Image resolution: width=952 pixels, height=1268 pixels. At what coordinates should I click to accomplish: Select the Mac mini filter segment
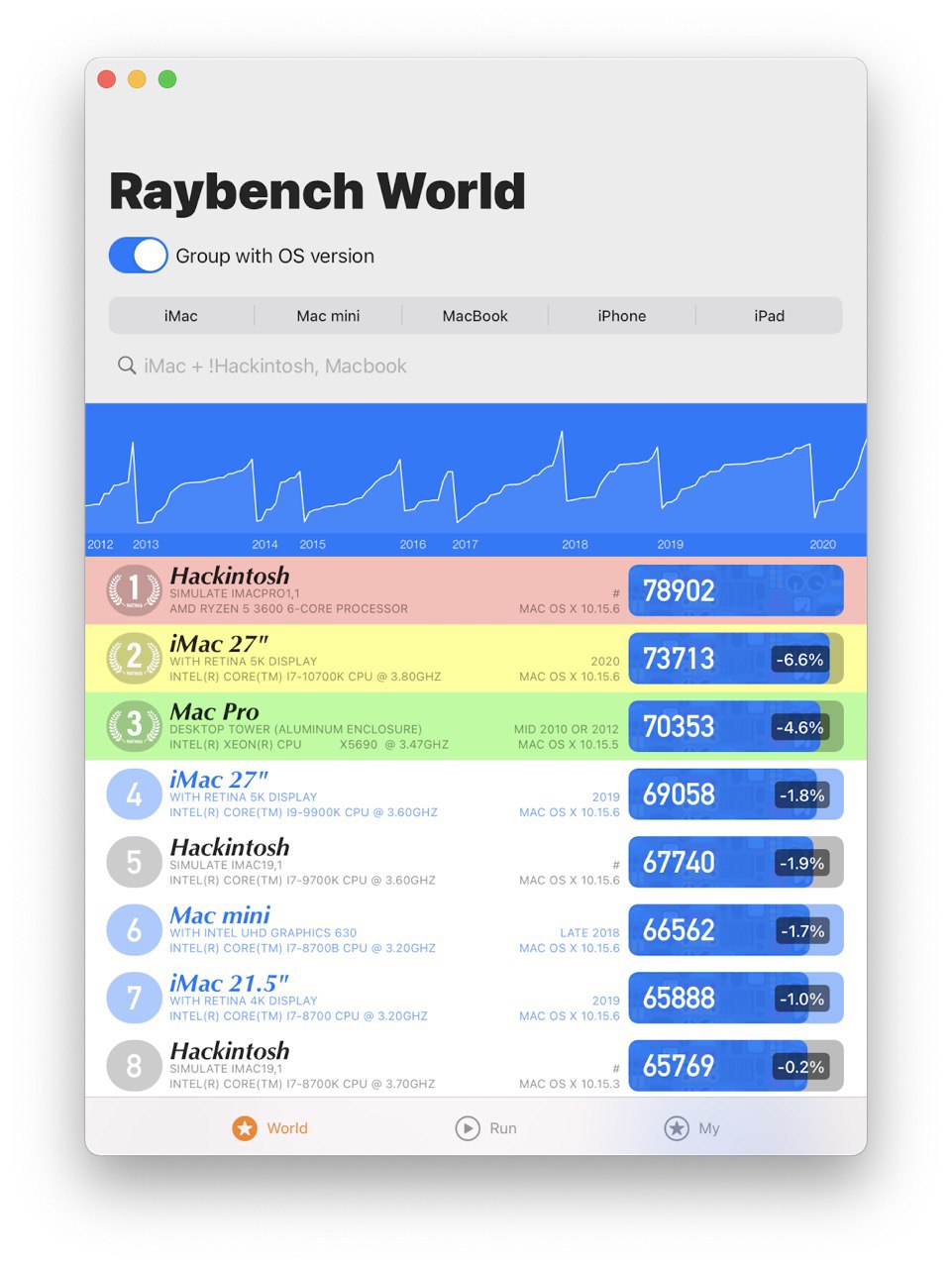[328, 316]
